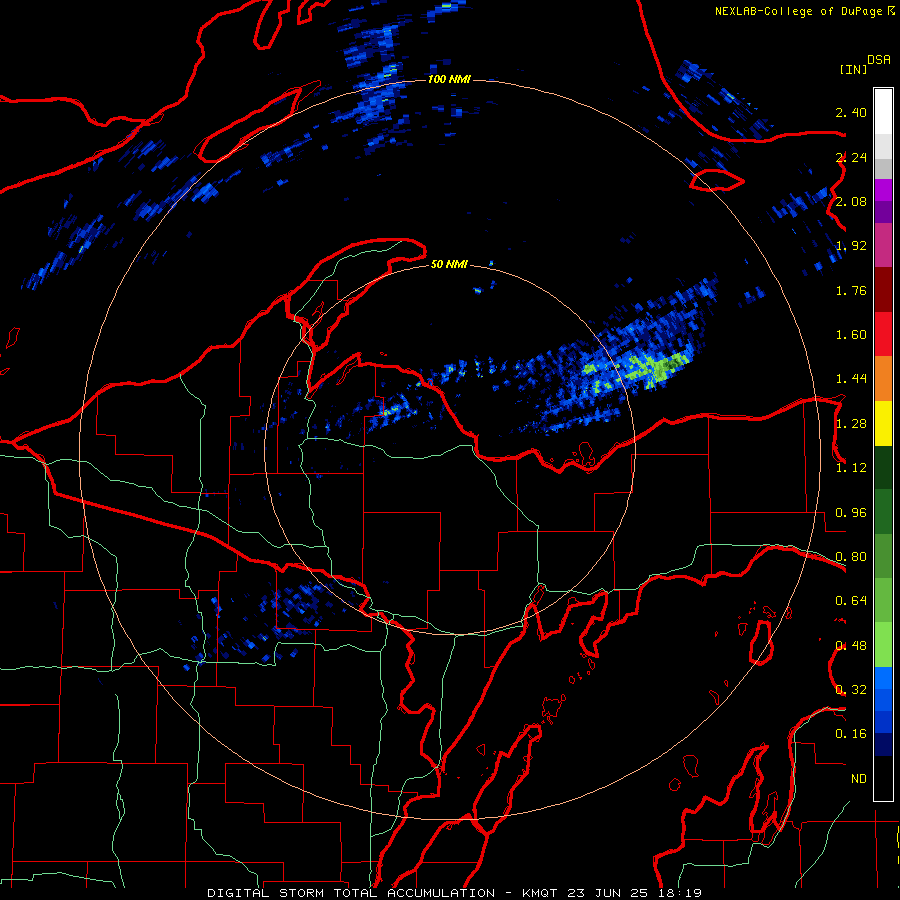Click the ND legend label
Viewport: 900px width, 900px height.
859,779
